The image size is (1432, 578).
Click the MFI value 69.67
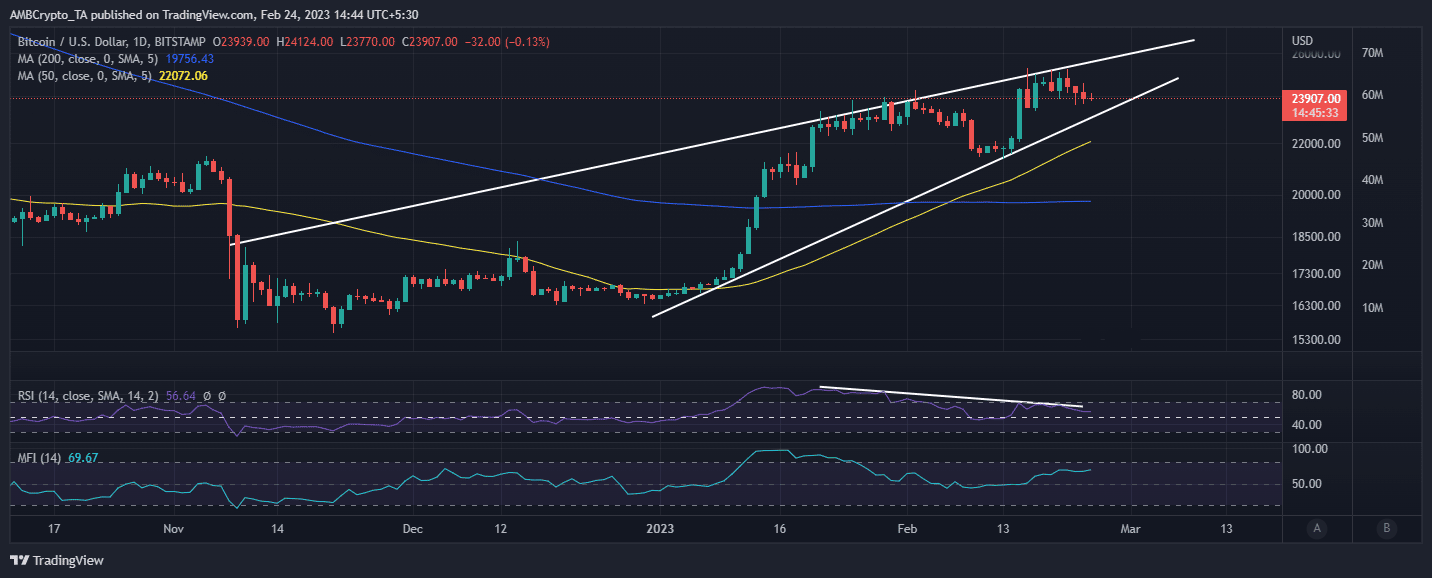point(81,458)
